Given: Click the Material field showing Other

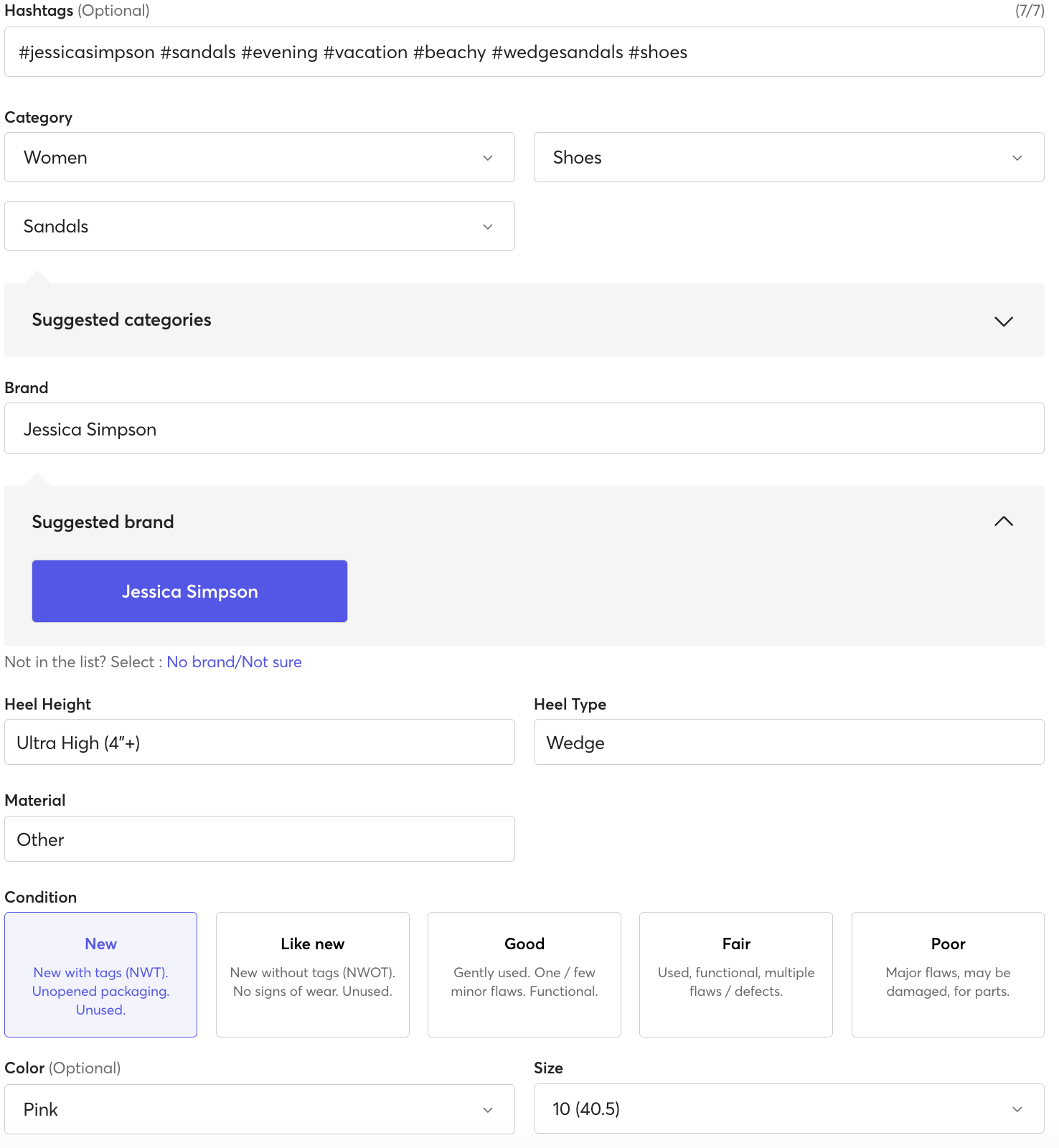Looking at the screenshot, I should [x=259, y=839].
